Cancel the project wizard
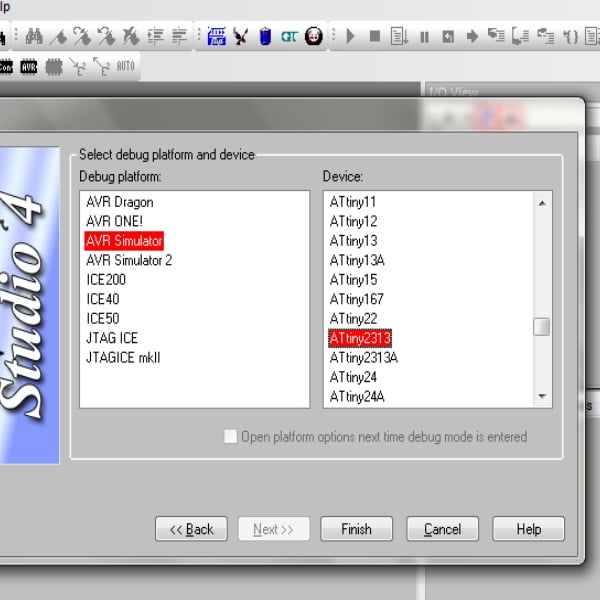Screen dimensions: 600x600 coord(442,529)
